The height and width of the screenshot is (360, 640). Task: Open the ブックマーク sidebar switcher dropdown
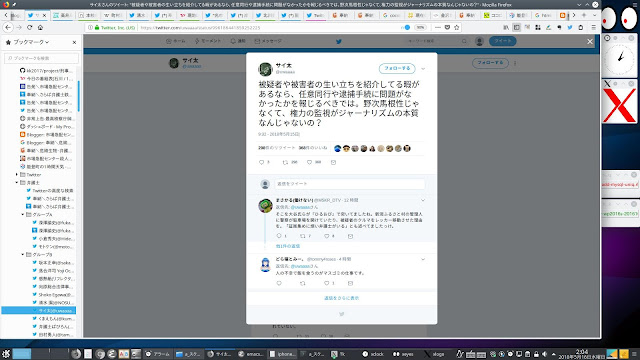[x=31, y=42]
